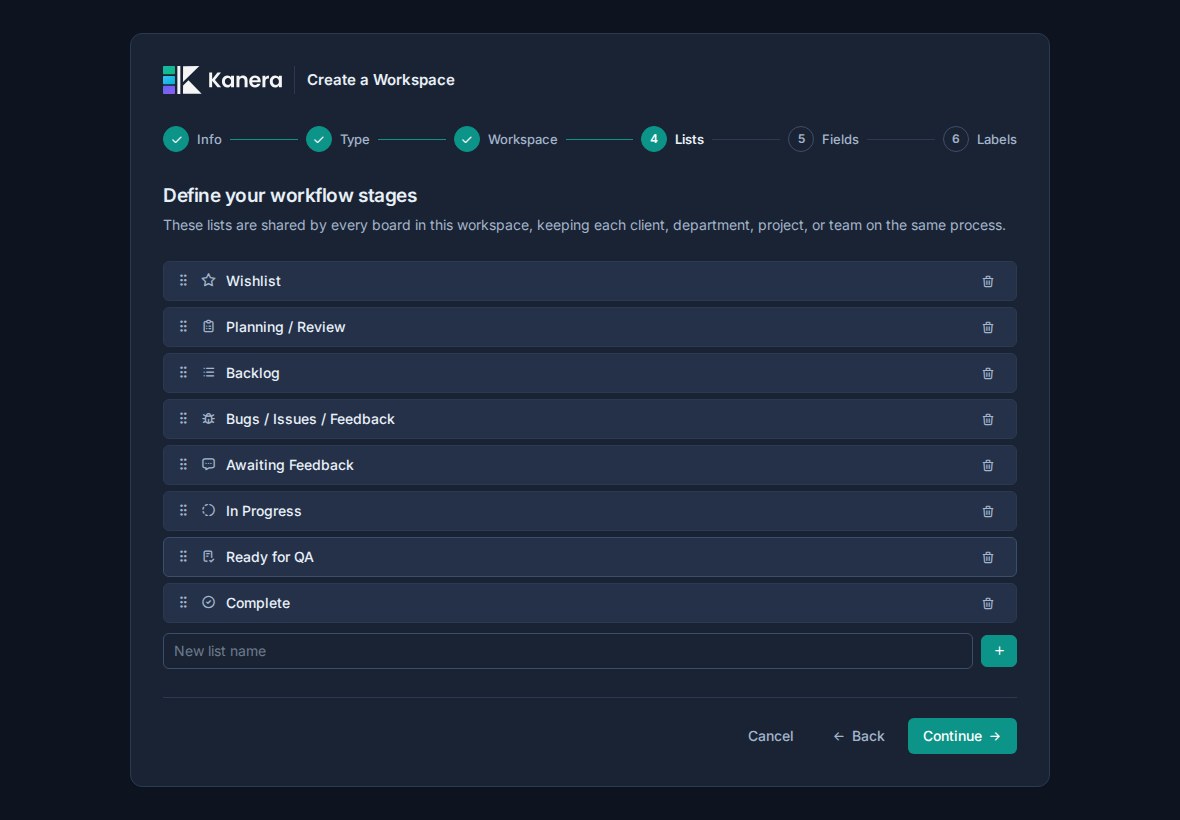Click the Continue button
Screen dimensions: 1180x820
click(962, 736)
